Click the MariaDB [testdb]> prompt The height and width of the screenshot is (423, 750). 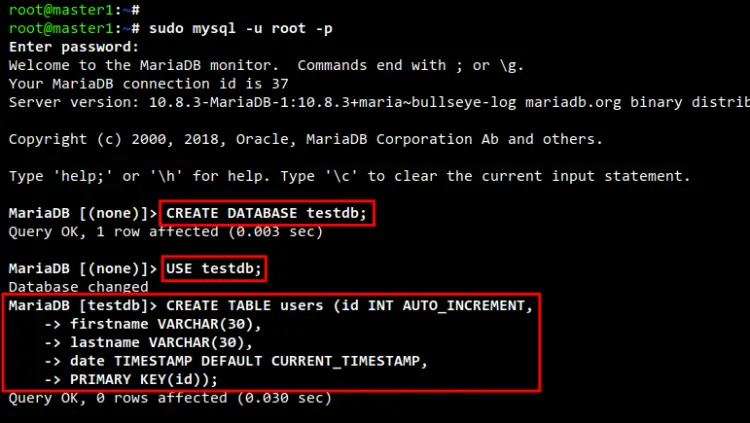(82, 305)
